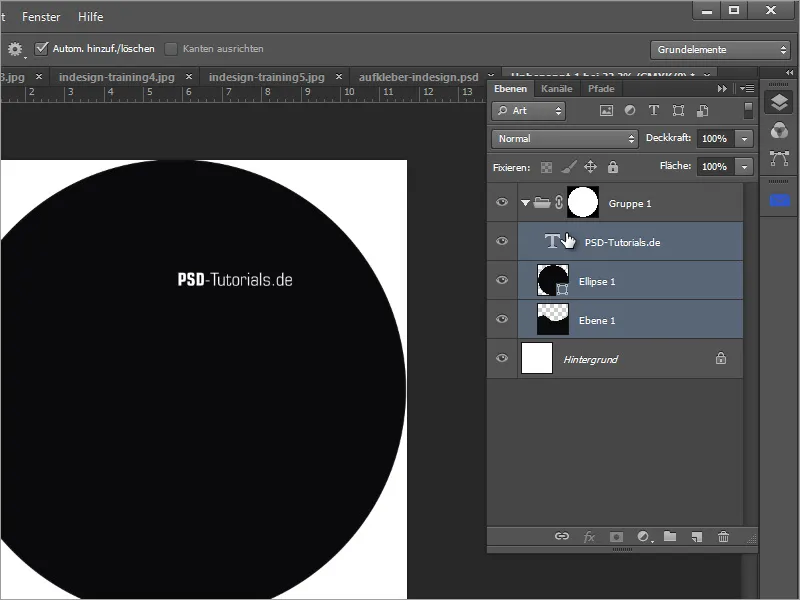Create a new group folder icon
This screenshot has width=800, height=600.
[x=670, y=536]
